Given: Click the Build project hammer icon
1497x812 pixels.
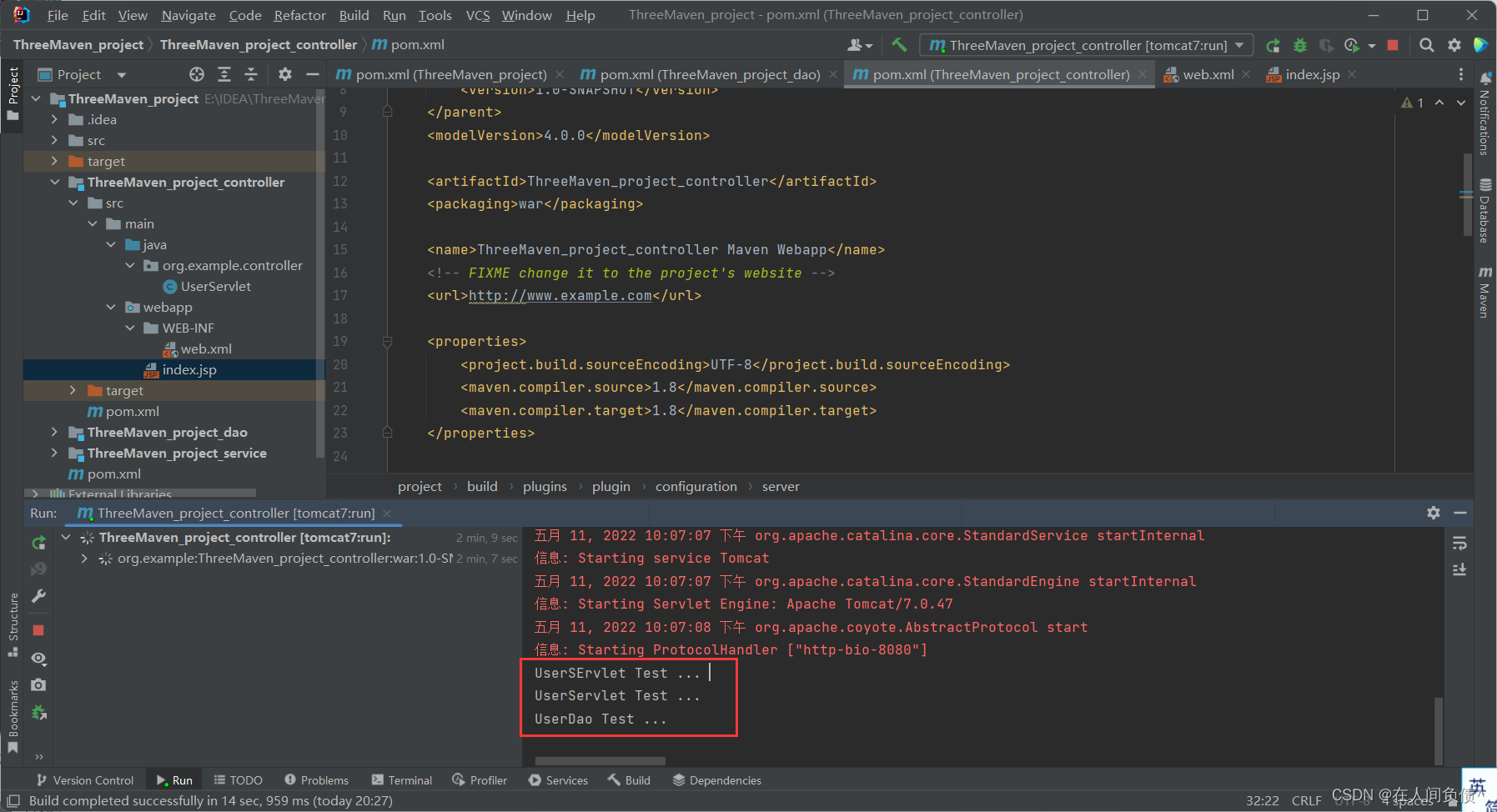Looking at the screenshot, I should 899,45.
